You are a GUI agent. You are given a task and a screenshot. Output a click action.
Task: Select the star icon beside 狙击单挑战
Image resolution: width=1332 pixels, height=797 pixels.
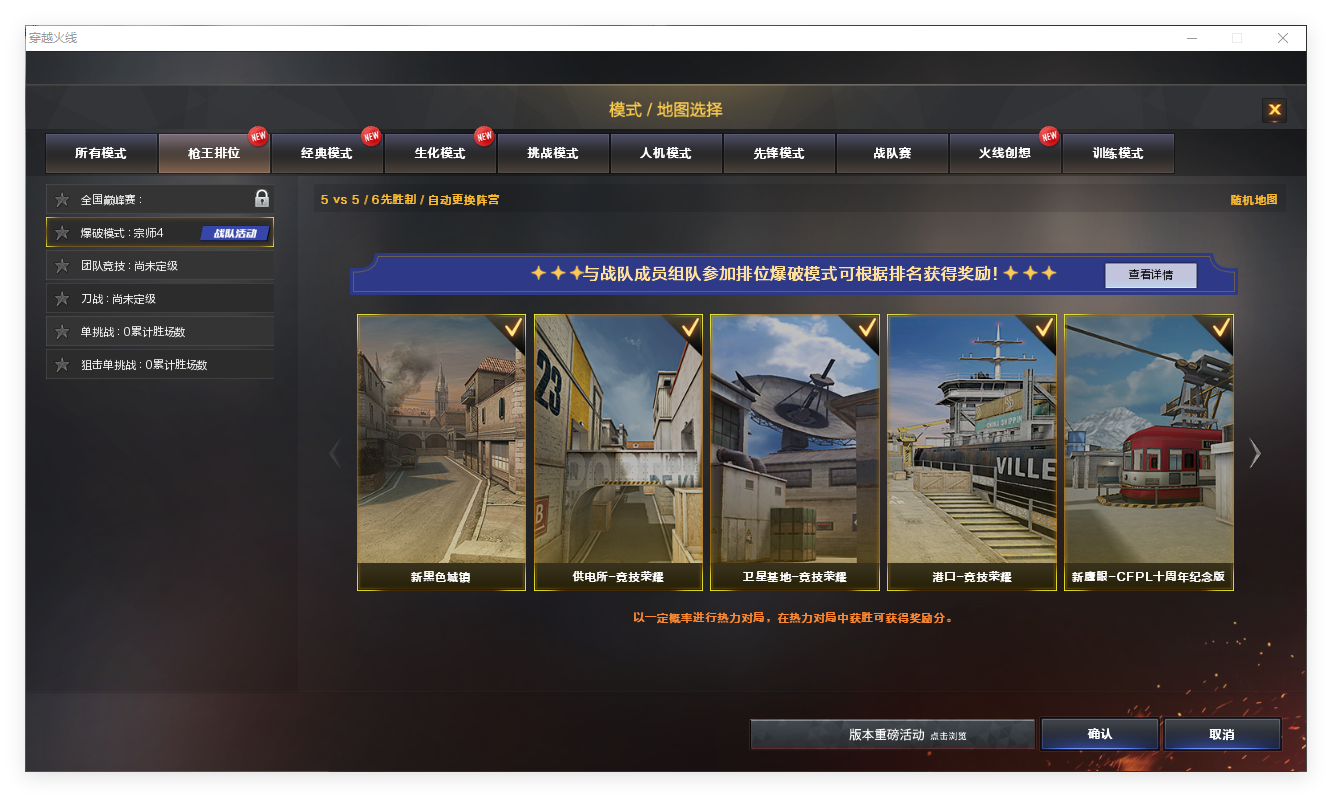[60, 363]
